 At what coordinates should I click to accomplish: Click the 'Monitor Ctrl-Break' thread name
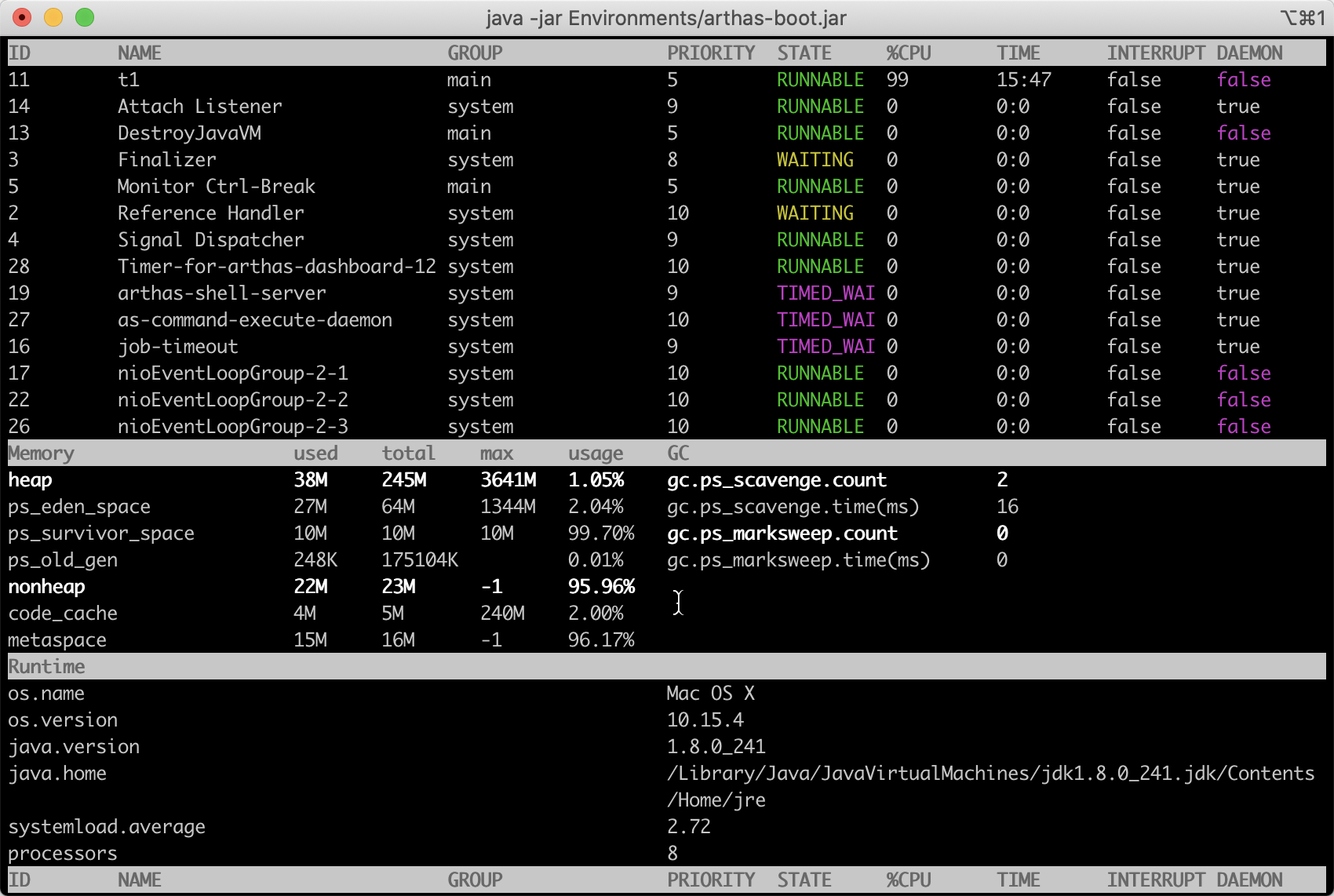217,187
